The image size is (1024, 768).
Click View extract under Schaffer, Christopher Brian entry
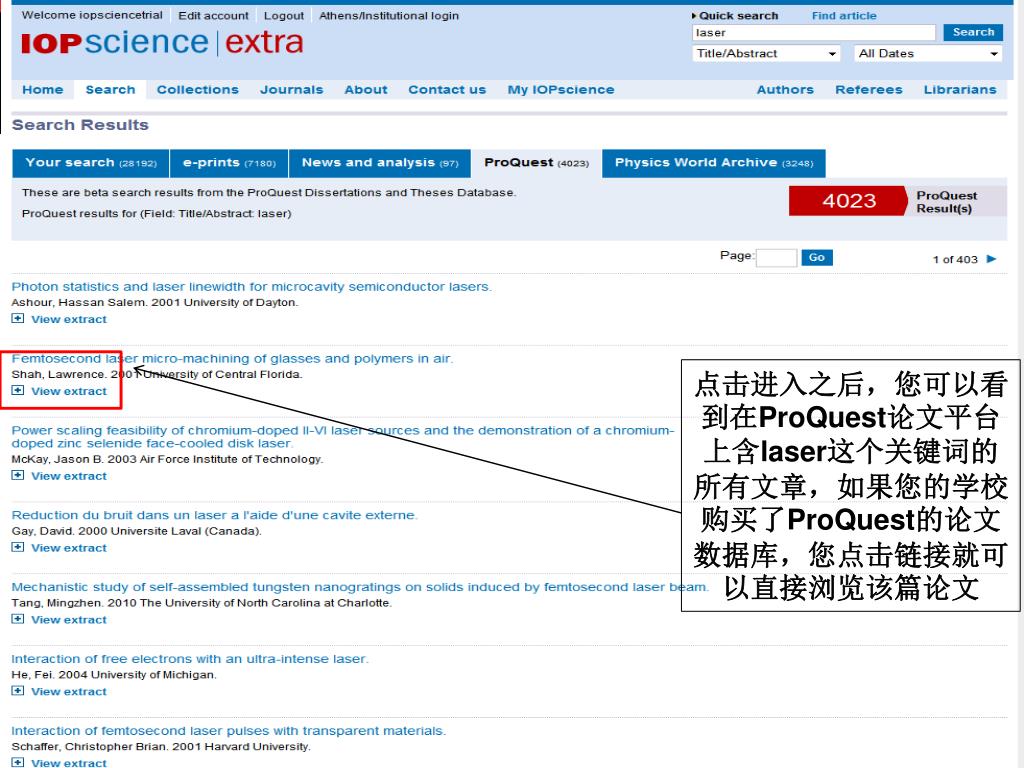point(69,762)
